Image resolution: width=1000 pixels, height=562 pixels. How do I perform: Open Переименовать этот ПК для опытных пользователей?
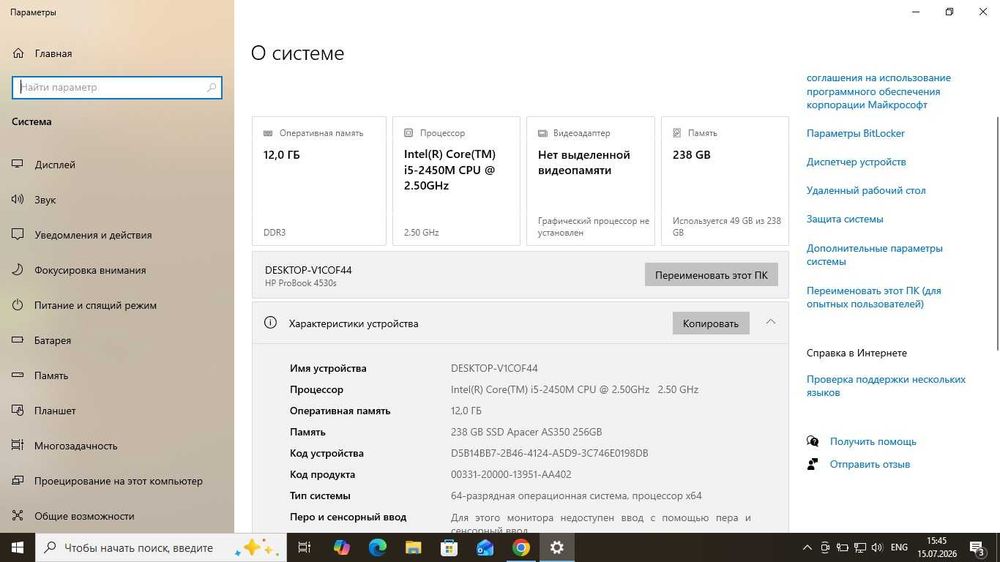(x=873, y=297)
